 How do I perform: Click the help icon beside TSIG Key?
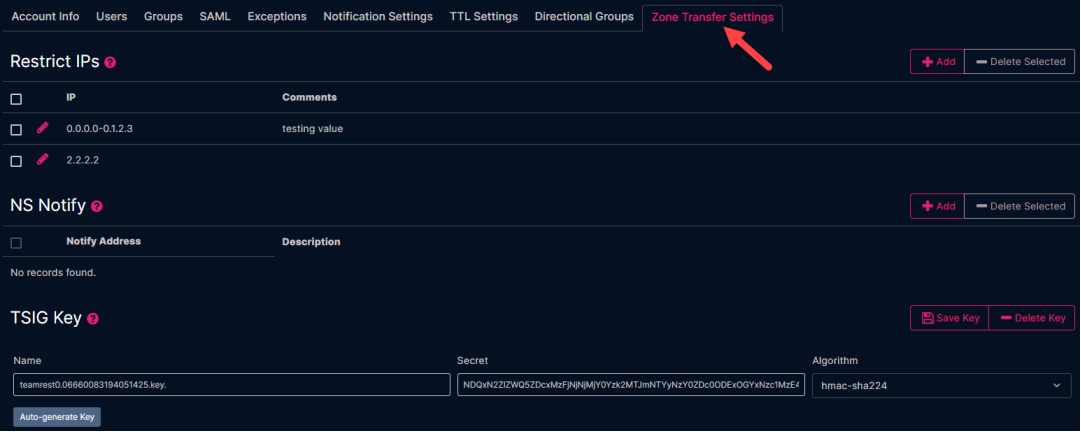(93, 319)
